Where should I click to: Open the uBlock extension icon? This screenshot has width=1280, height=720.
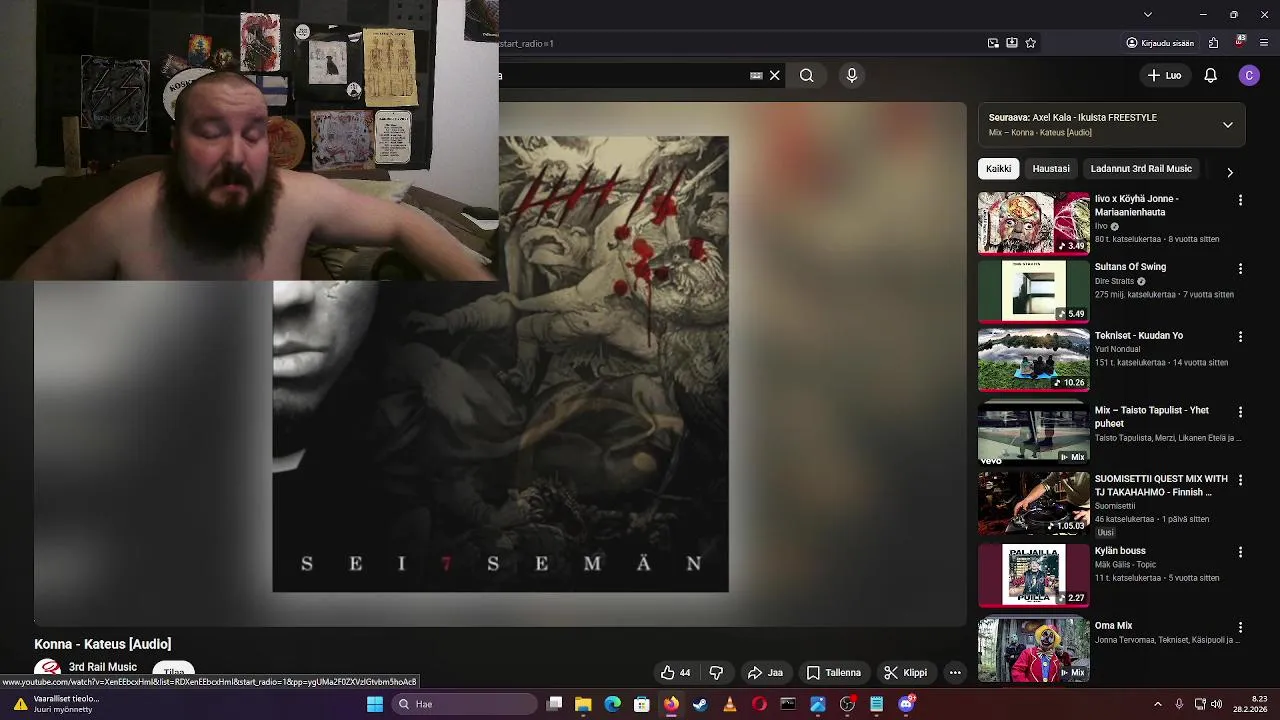(x=1240, y=42)
